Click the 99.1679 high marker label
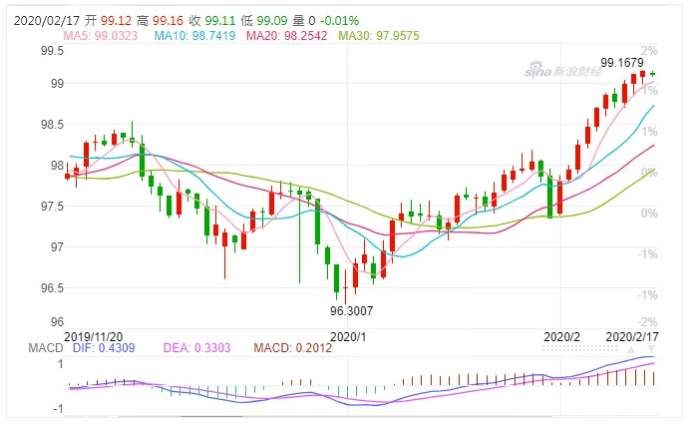Viewport: 689px width, 425px height. [x=622, y=63]
